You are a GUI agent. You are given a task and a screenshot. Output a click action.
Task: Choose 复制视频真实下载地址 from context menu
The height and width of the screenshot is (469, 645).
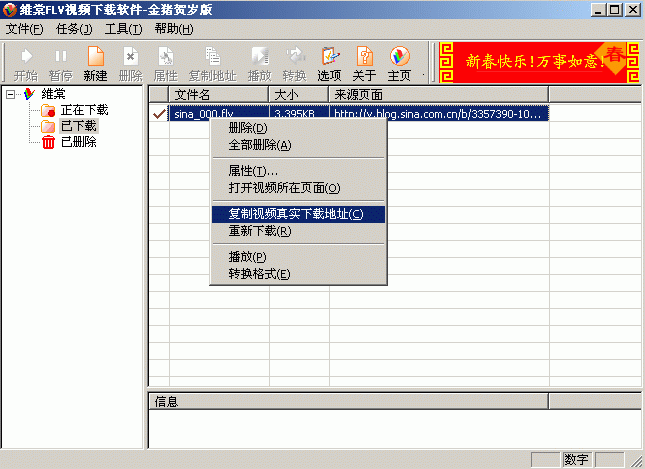296,214
